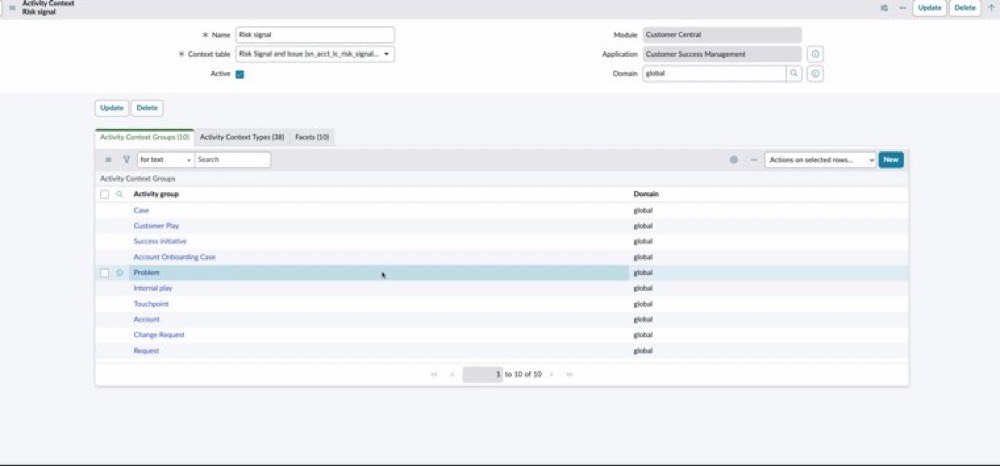Click the Domain input field
1000x466 pixels.
point(714,73)
